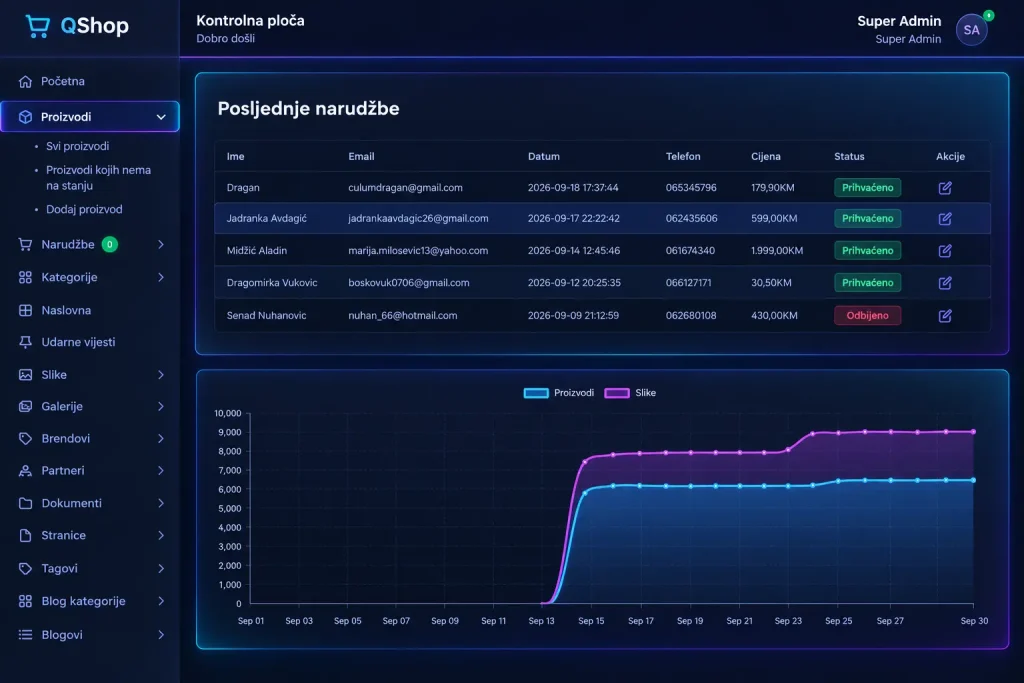Click the Udarne vijesti pin icon

(25, 342)
